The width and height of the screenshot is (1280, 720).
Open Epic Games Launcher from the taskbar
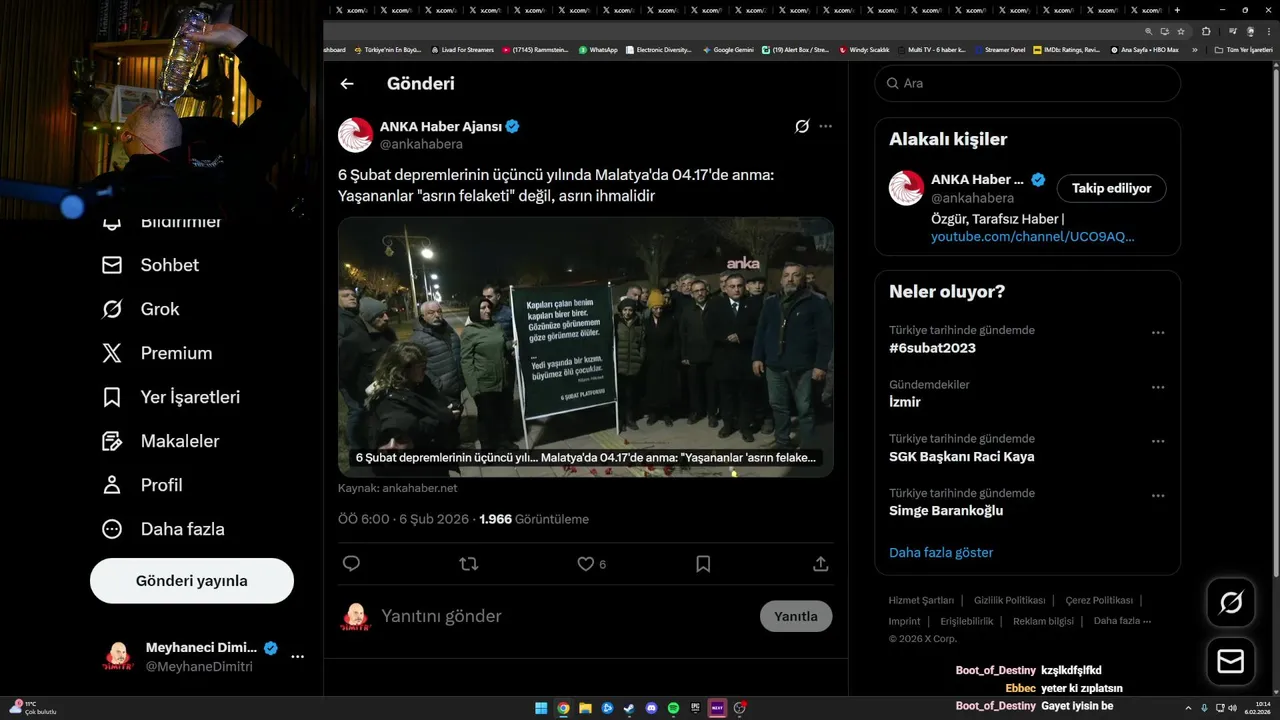coord(695,708)
